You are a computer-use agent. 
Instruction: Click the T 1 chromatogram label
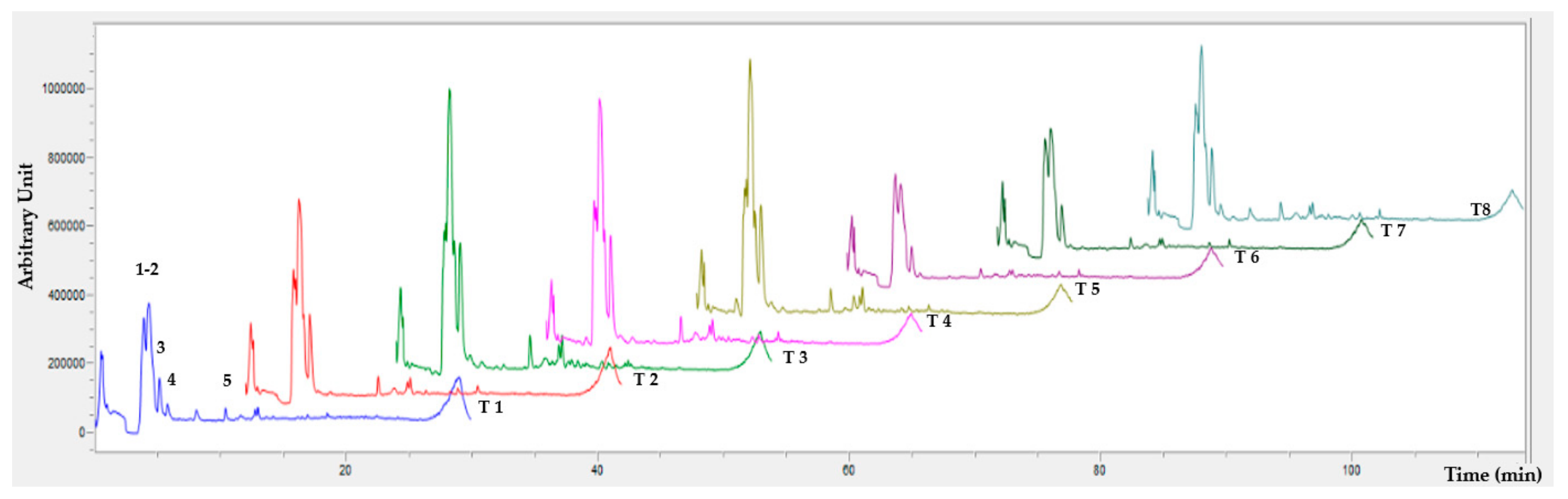pos(490,407)
